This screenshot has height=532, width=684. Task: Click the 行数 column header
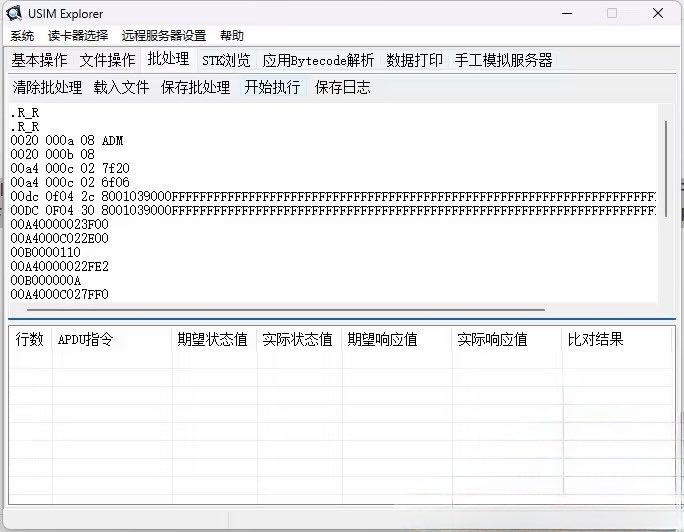point(30,339)
